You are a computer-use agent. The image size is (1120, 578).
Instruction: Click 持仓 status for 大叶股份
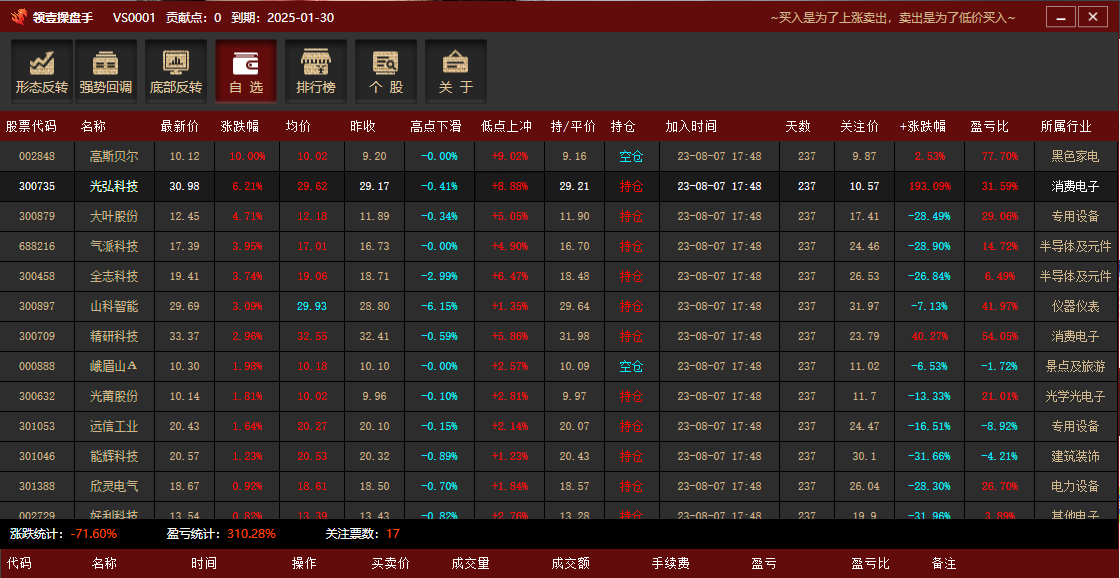[631, 217]
